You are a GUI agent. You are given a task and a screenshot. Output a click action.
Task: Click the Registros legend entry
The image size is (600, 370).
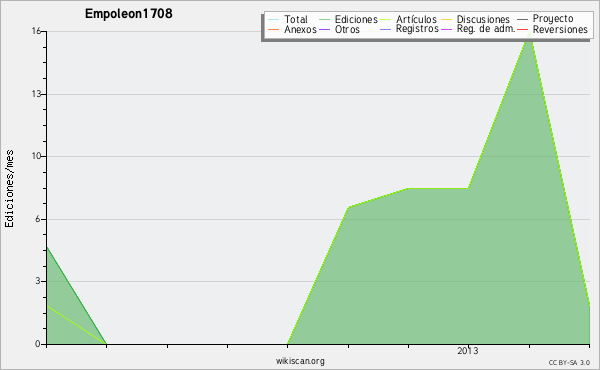click(x=409, y=29)
